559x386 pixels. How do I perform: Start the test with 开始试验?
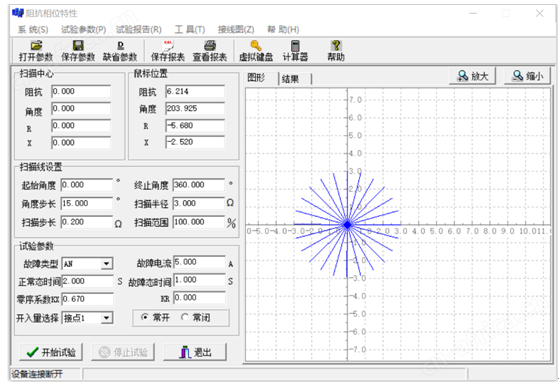click(x=51, y=352)
